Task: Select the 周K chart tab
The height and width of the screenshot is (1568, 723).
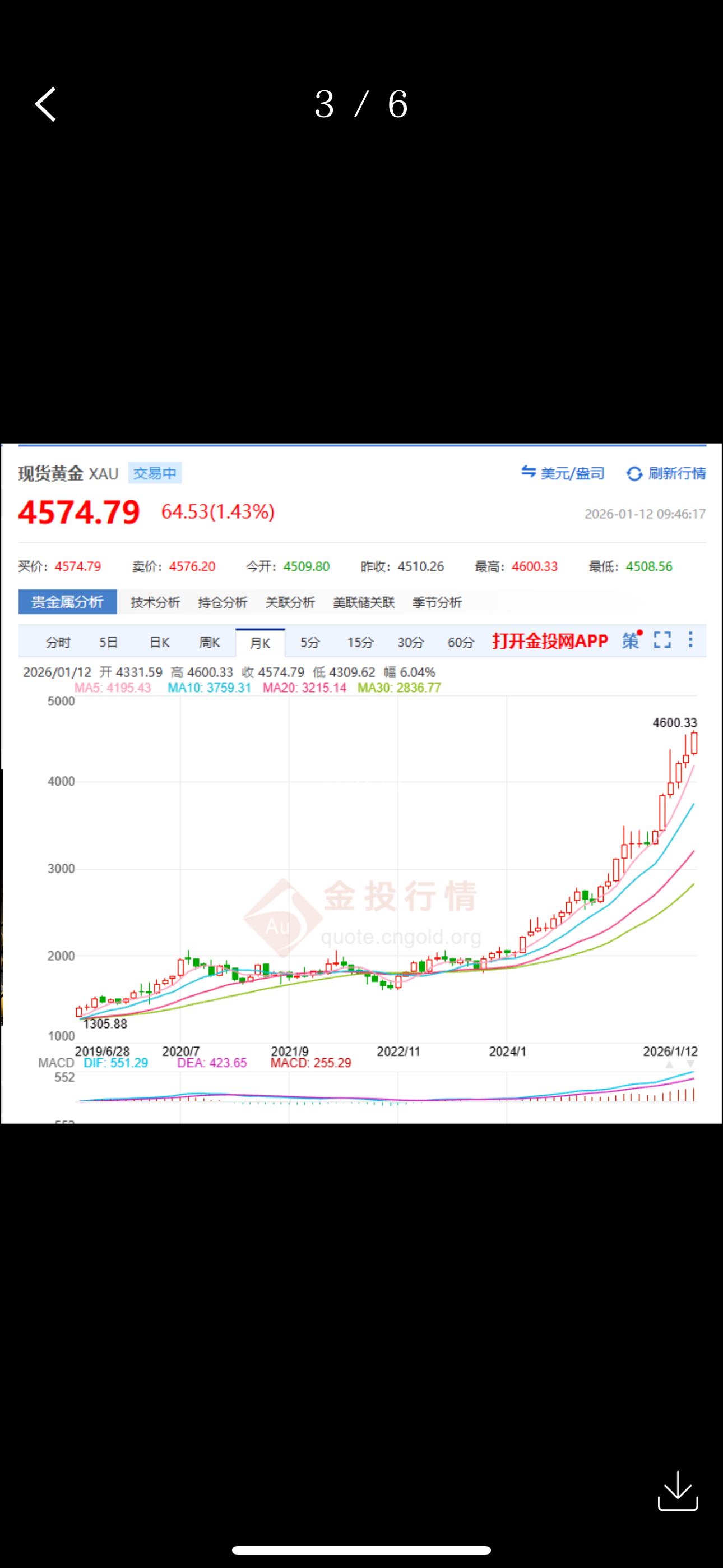Action: (x=210, y=643)
